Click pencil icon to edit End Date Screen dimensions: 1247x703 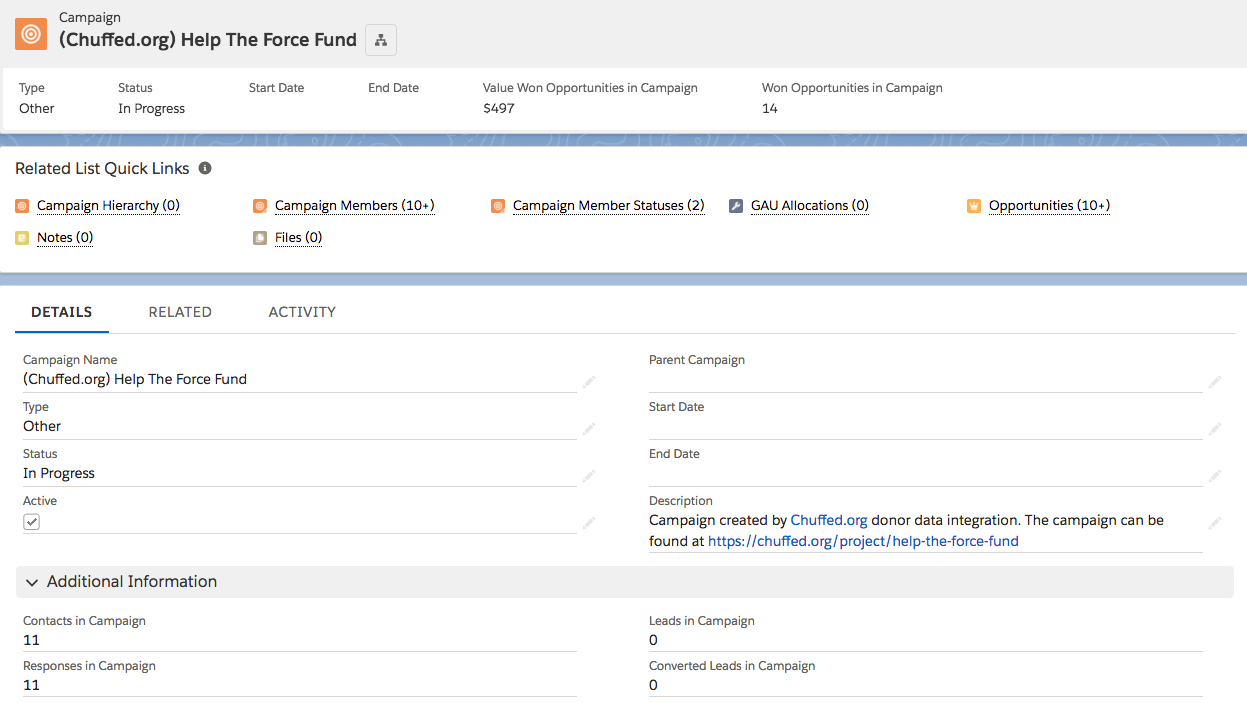[1214, 475]
